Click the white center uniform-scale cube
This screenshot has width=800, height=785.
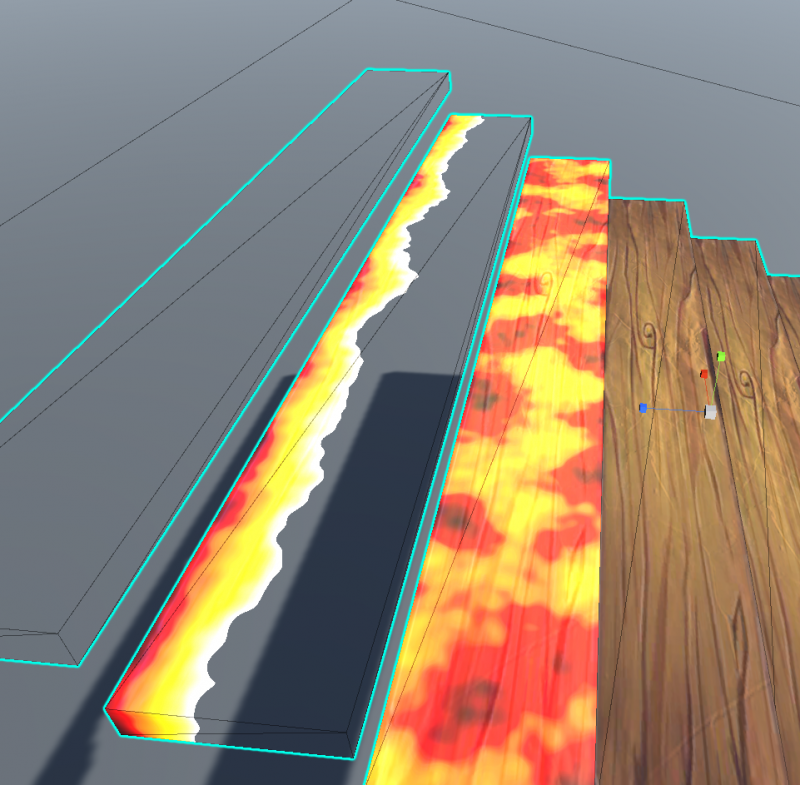pyautogui.click(x=710, y=411)
